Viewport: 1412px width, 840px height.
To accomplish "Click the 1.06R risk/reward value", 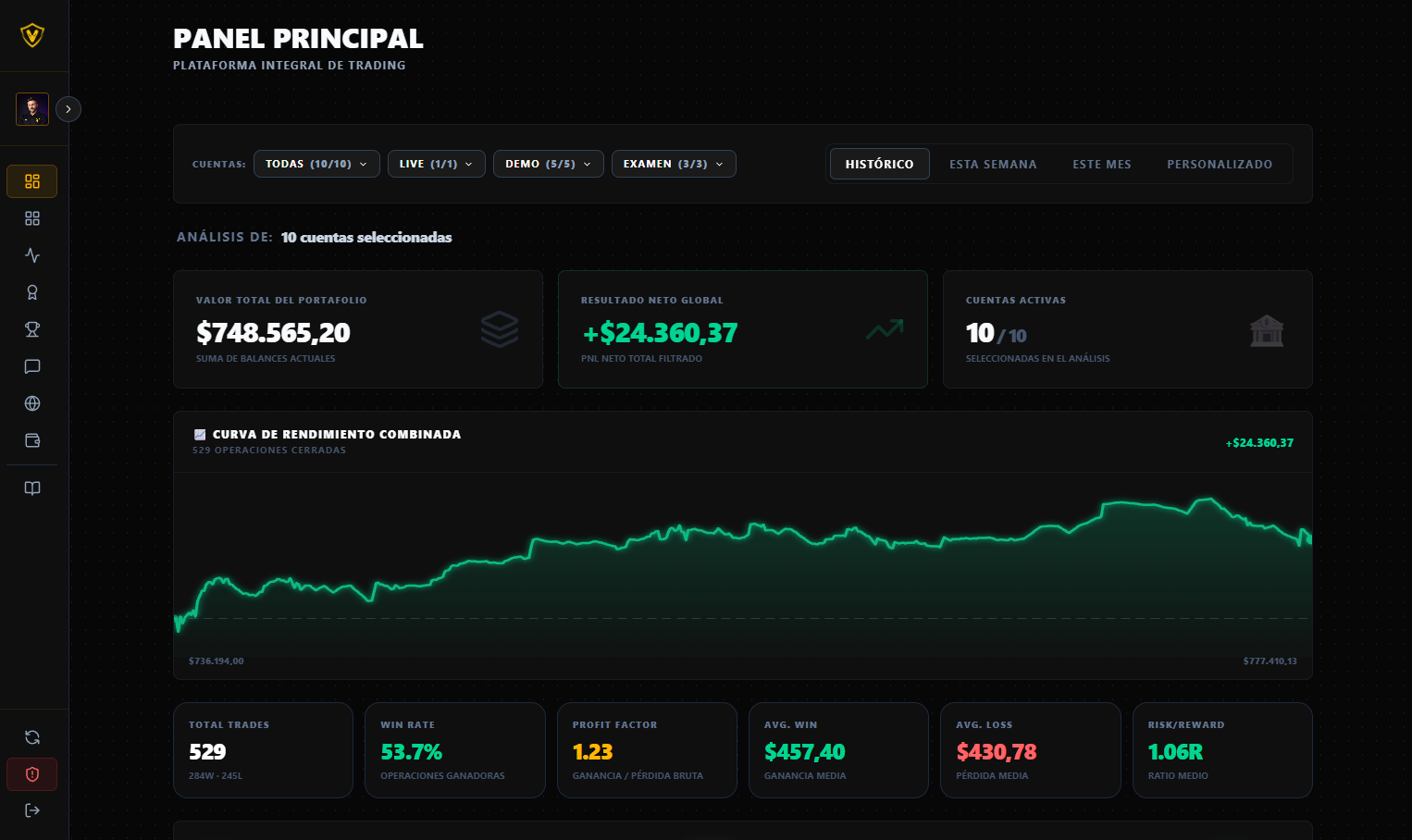I will [1176, 752].
